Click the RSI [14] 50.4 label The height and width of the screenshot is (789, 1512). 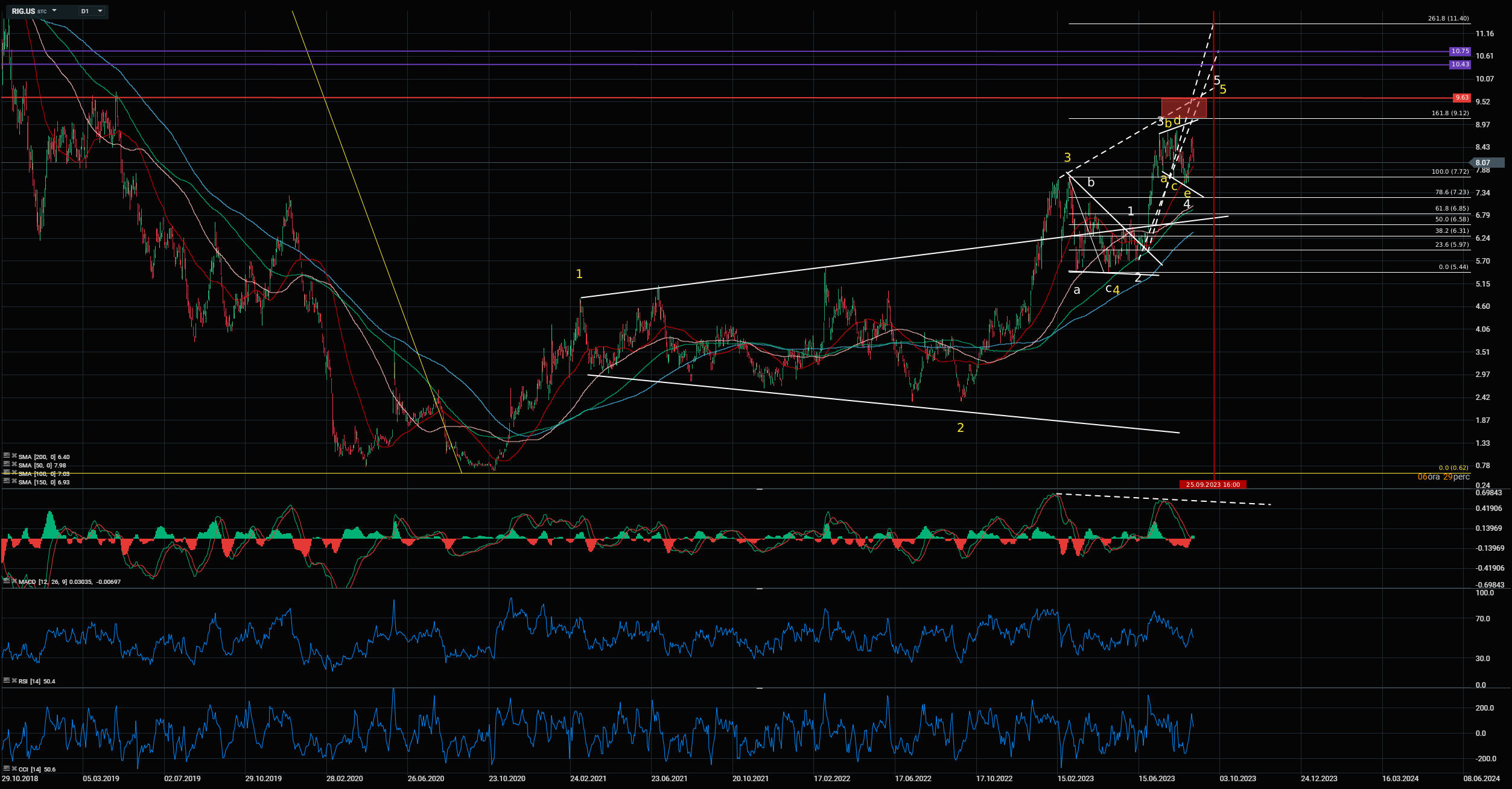pos(37,681)
